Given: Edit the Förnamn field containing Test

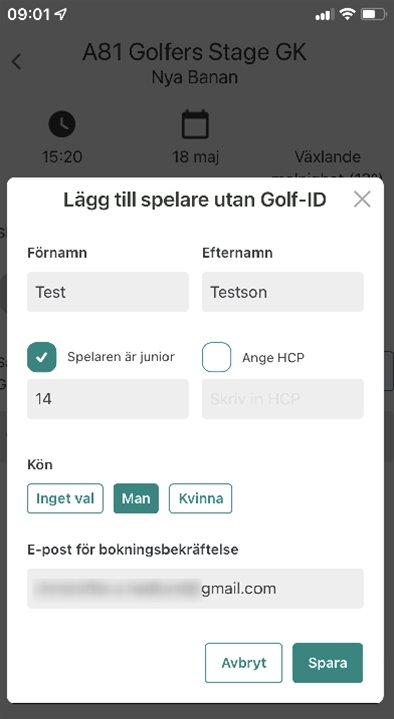Looking at the screenshot, I should [108, 292].
